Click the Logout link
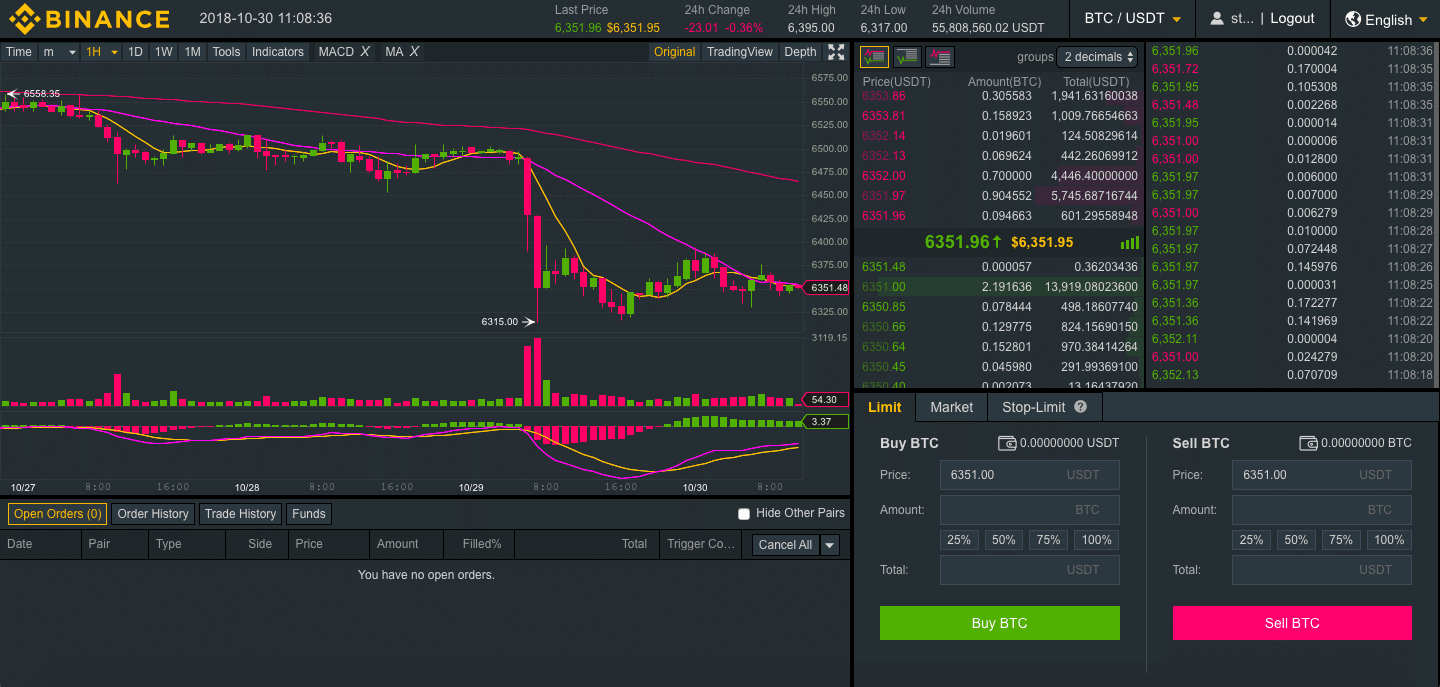 [1291, 18]
